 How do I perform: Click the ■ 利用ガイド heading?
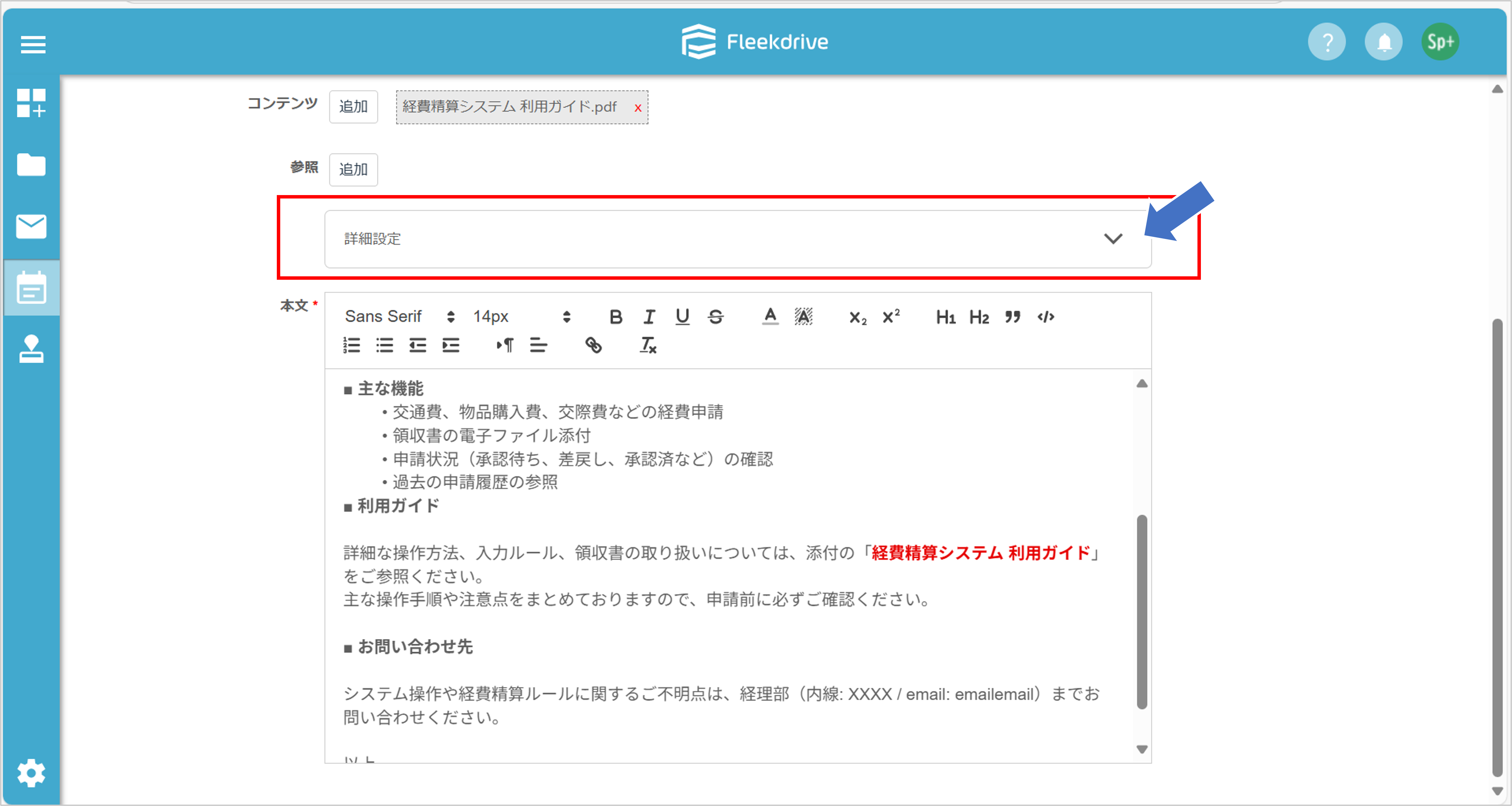391,506
